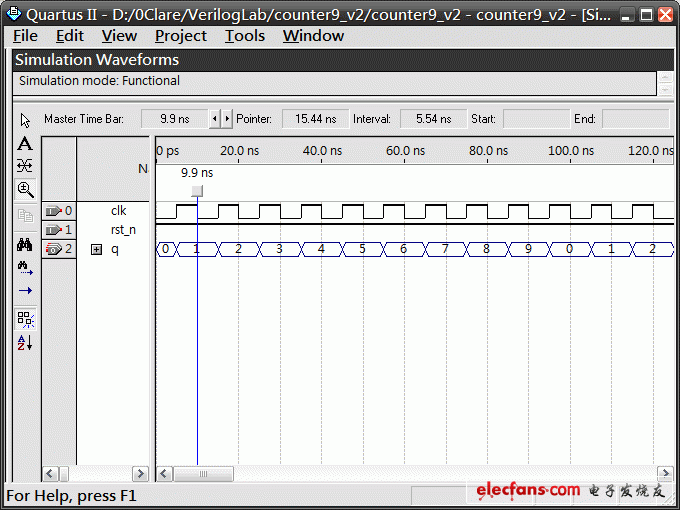Click the A-Z Sort icon
The width and height of the screenshot is (680, 510).
coord(25,343)
